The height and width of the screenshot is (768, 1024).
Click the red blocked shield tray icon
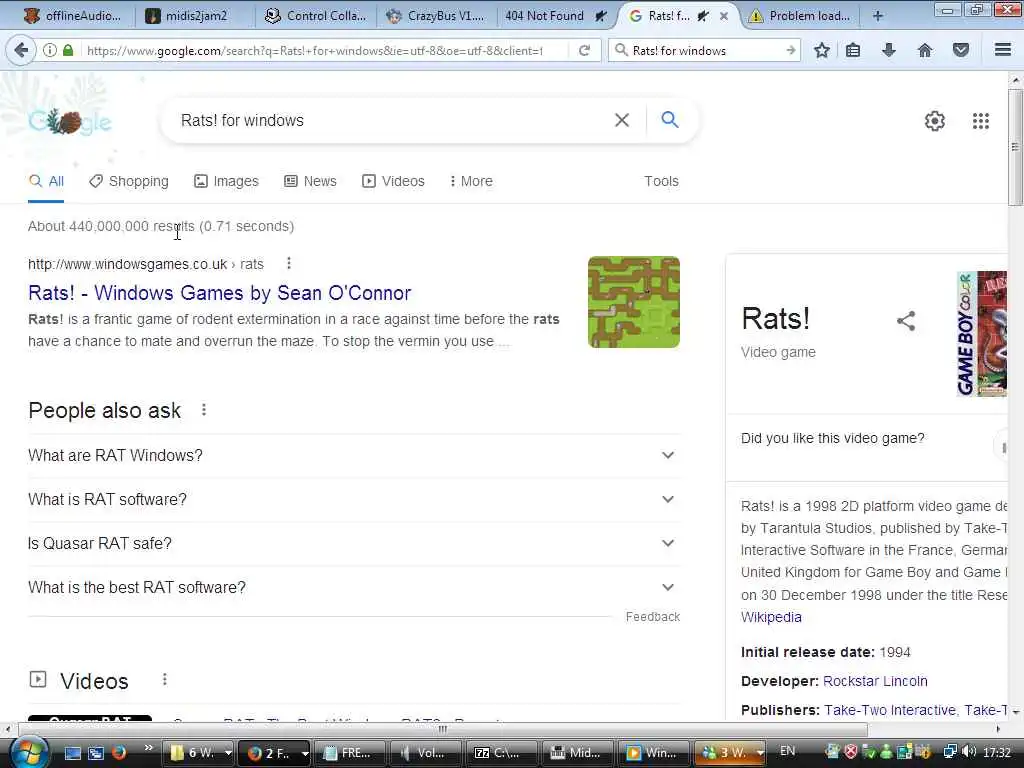click(850, 752)
